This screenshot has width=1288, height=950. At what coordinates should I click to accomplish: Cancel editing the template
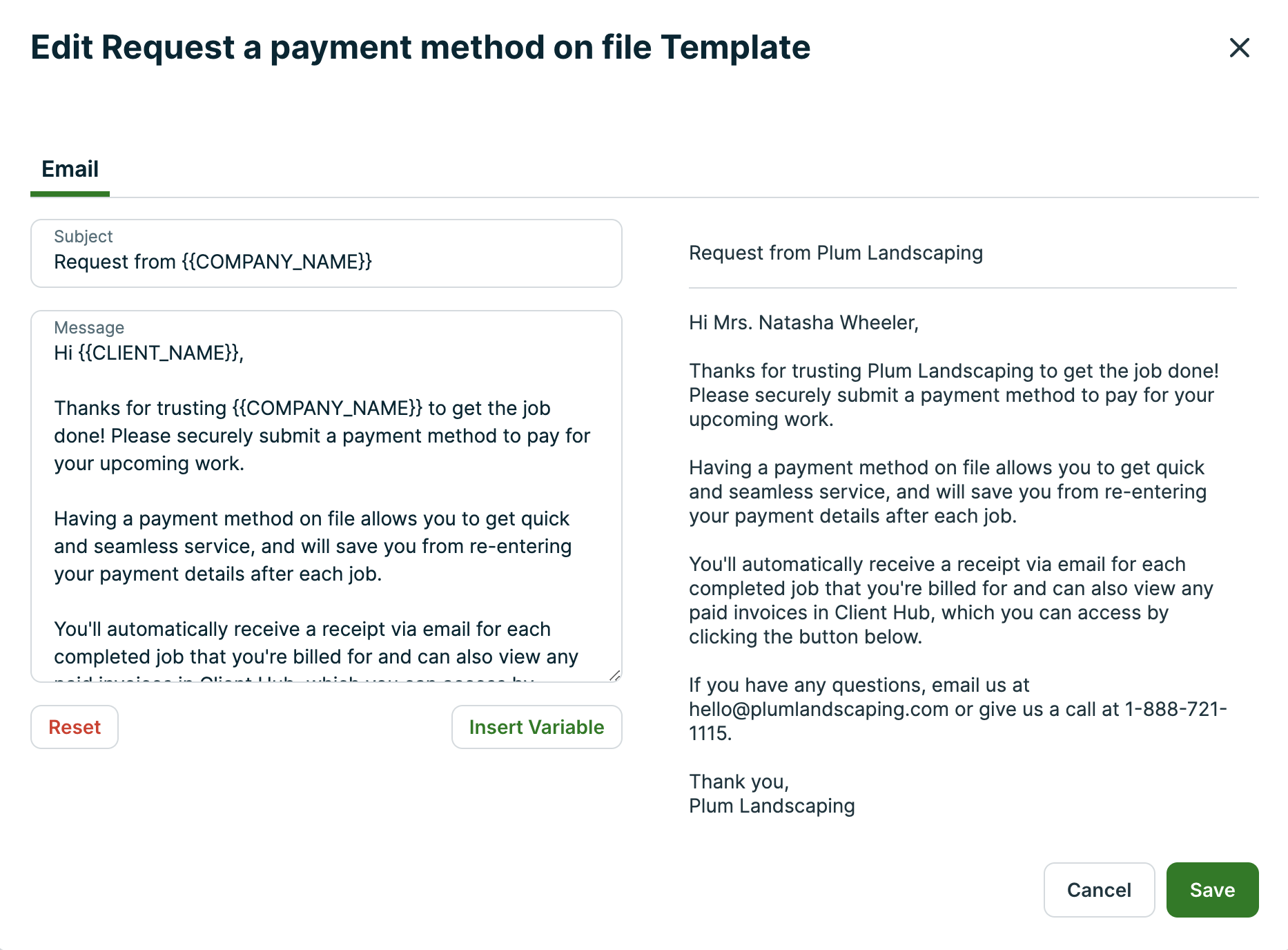coord(1099,890)
